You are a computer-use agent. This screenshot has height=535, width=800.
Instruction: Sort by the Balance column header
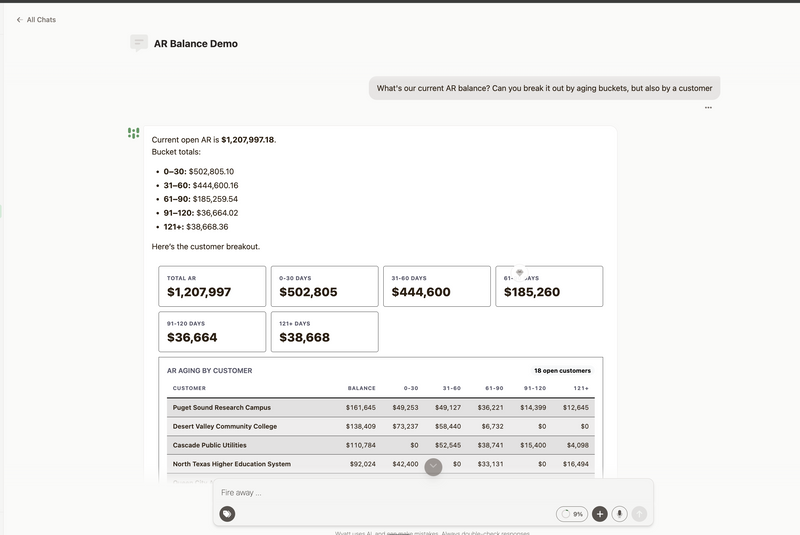362,388
